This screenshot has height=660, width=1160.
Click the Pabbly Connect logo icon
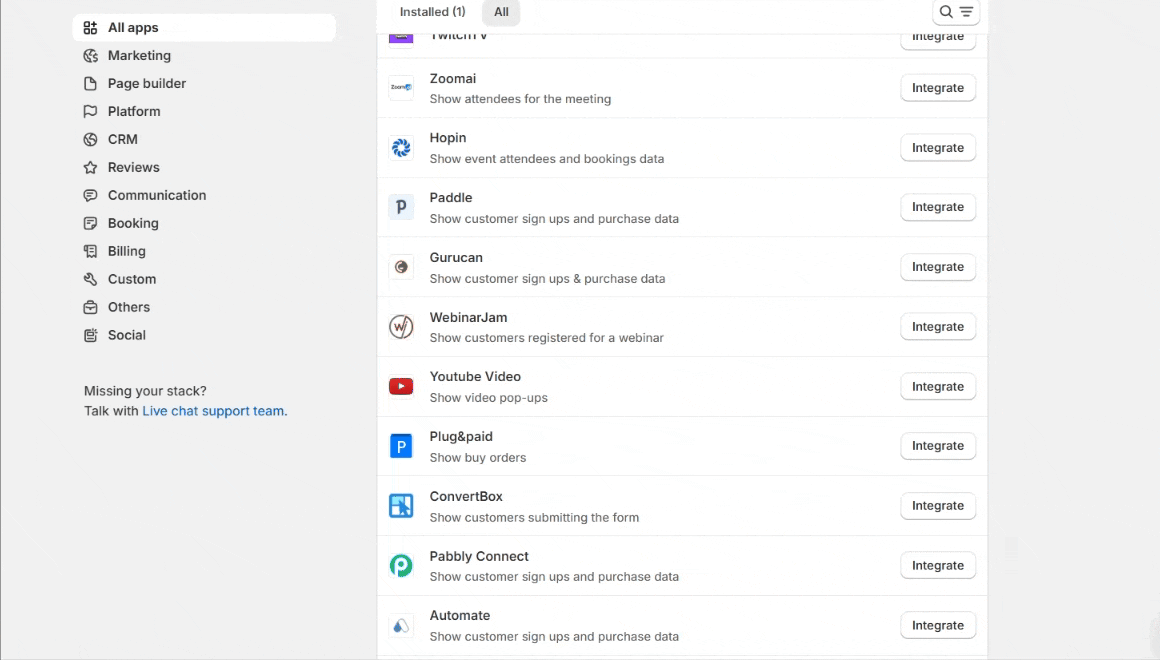(401, 566)
